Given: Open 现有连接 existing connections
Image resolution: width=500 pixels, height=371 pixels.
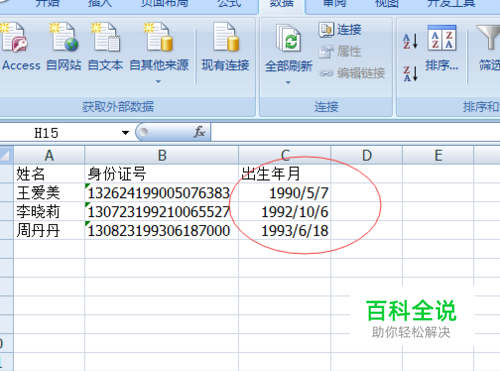Looking at the screenshot, I should pos(225,47).
